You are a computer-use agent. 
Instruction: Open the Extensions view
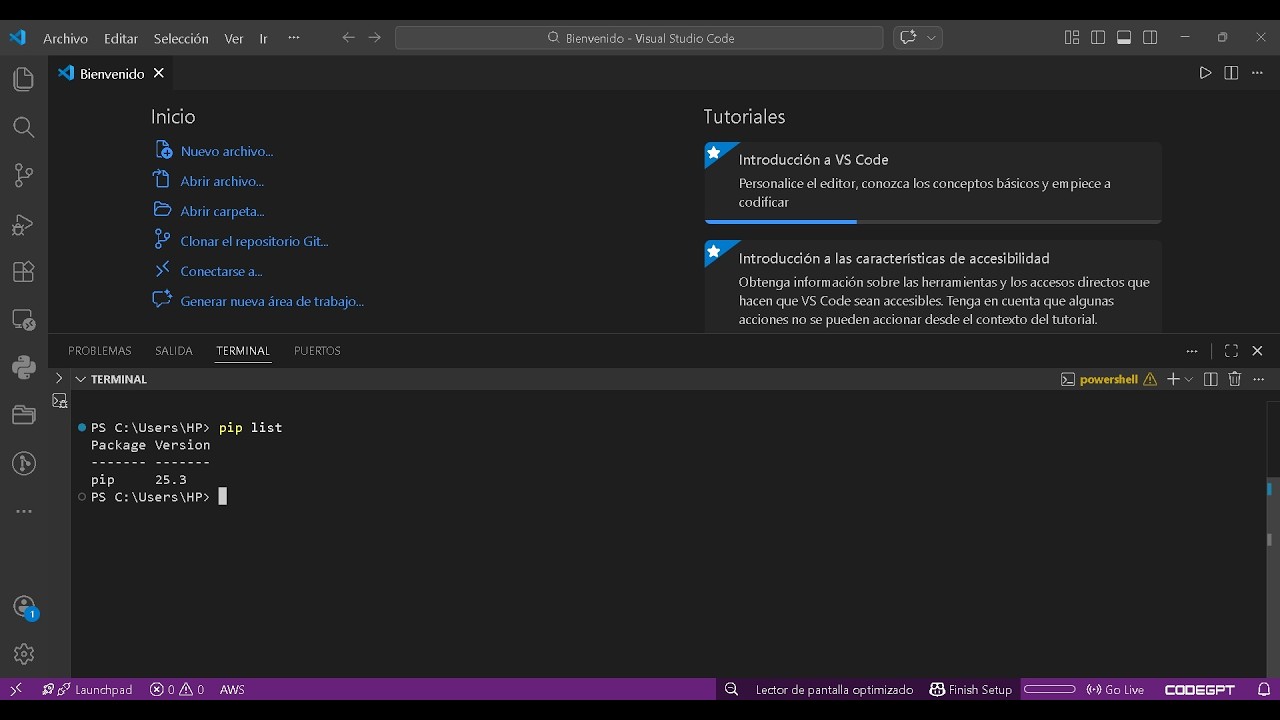point(23,272)
